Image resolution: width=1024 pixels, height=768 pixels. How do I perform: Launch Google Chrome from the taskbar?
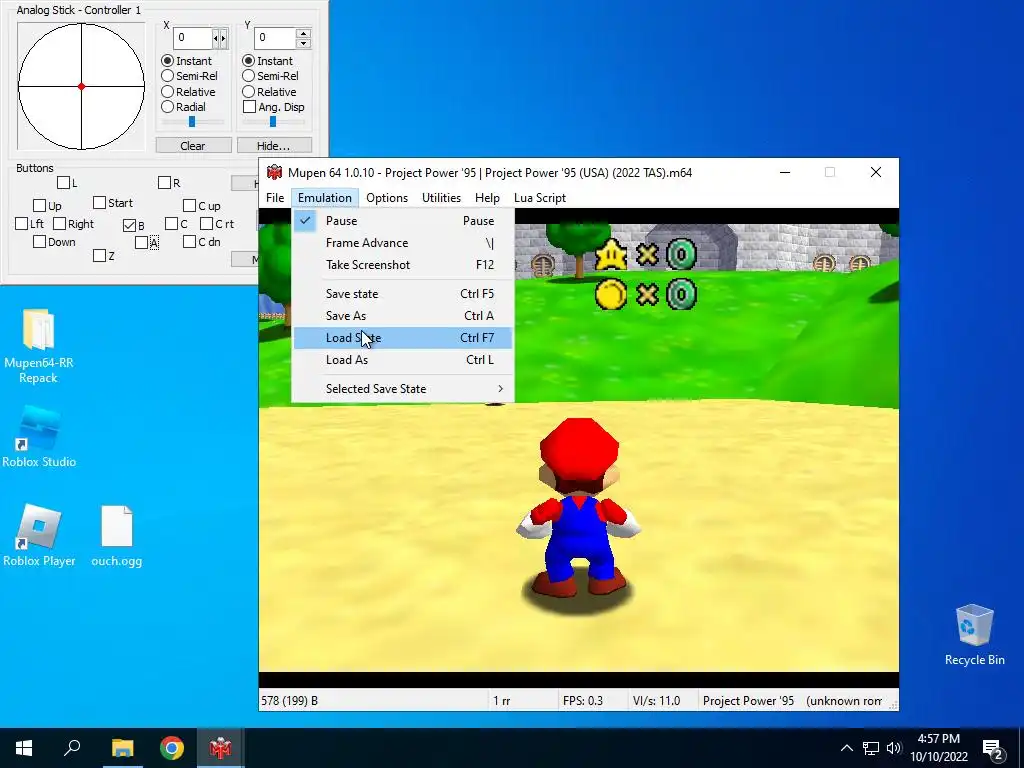tap(171, 748)
